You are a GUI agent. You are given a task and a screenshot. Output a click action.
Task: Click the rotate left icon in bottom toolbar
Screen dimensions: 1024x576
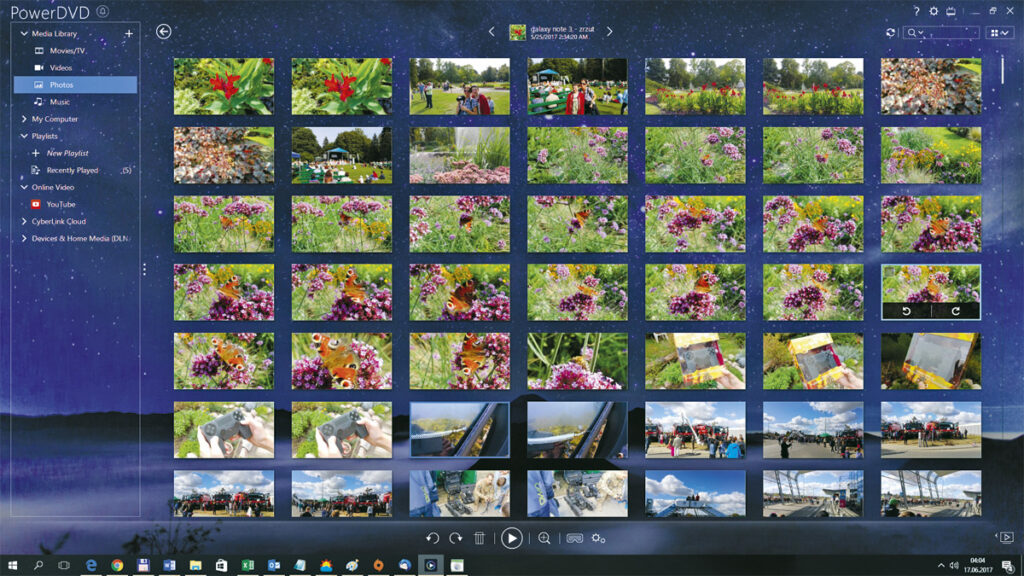(432, 538)
